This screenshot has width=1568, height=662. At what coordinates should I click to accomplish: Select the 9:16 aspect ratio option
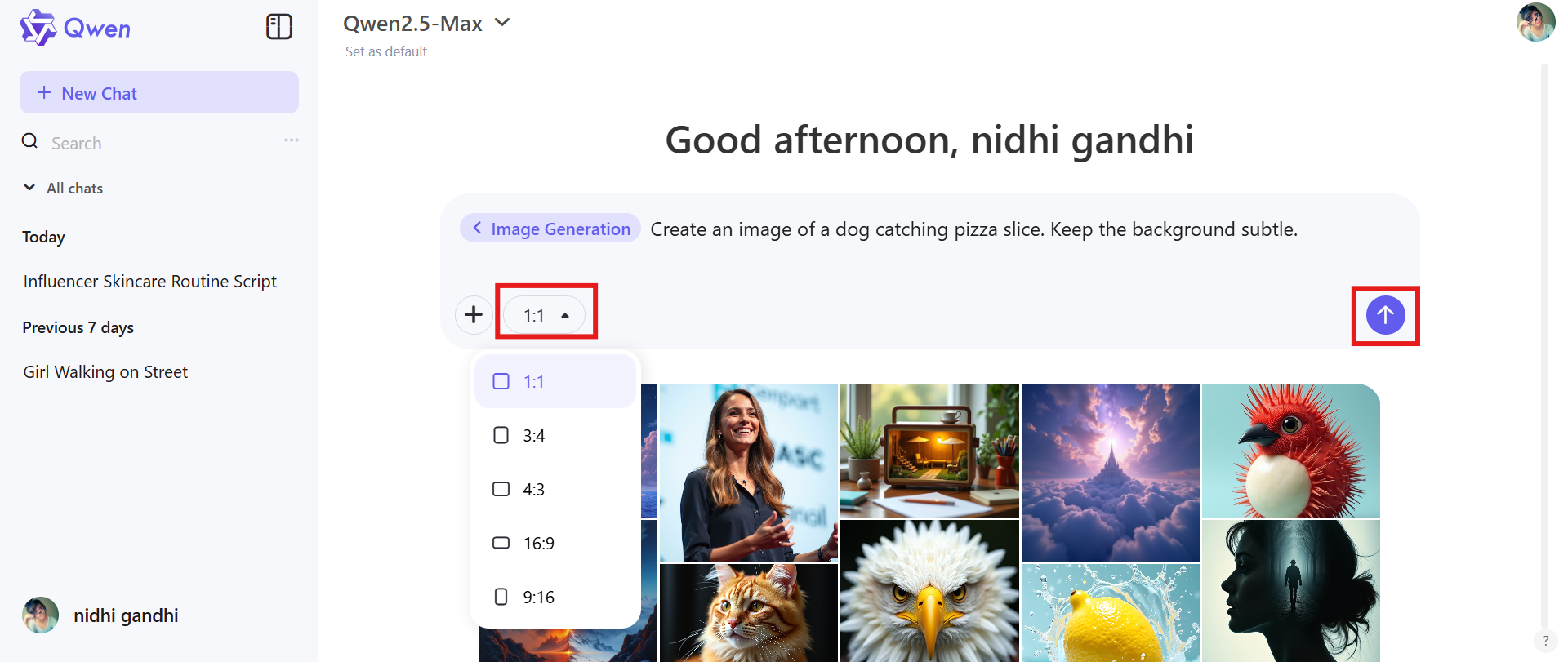click(538, 597)
